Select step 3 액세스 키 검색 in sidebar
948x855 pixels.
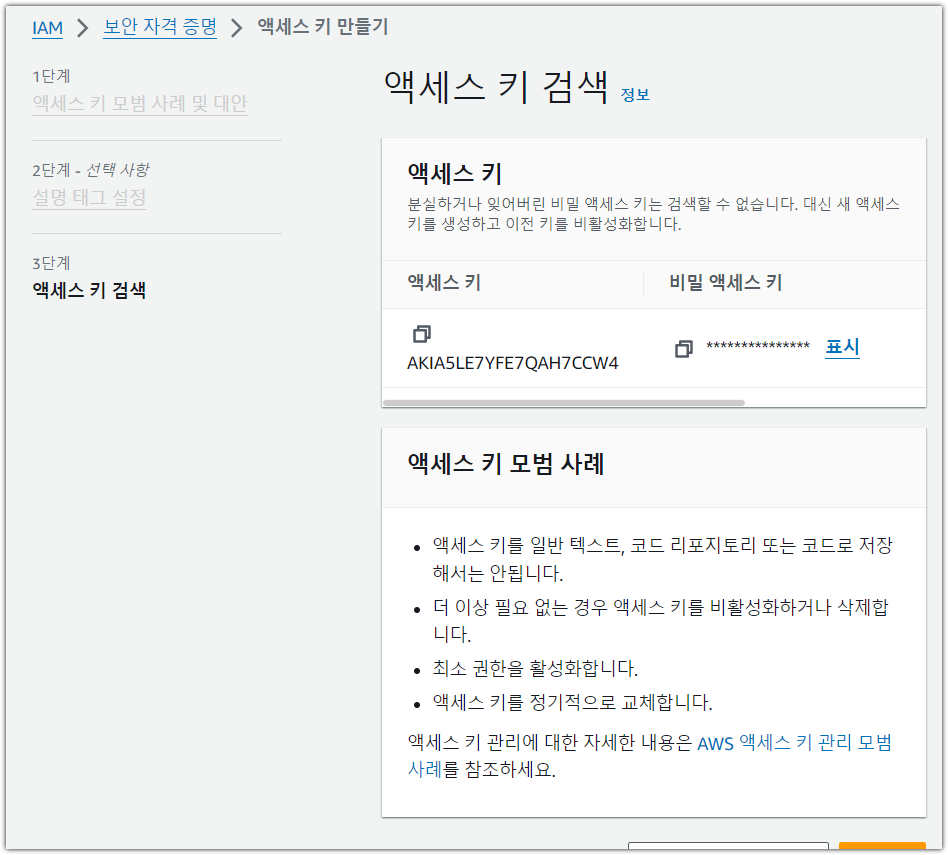89,291
